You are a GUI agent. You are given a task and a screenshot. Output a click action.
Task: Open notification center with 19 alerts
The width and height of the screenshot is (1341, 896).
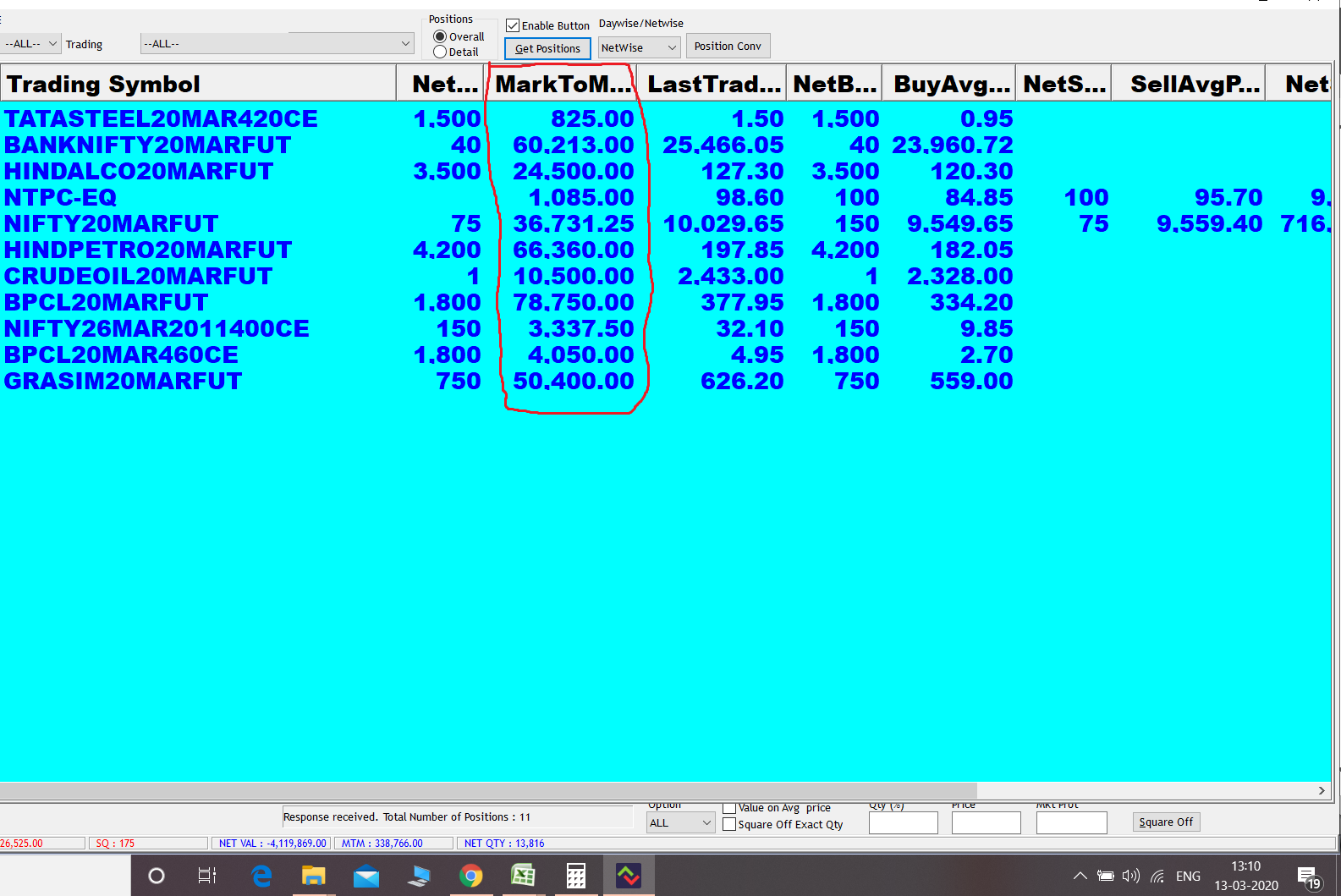(x=1309, y=877)
